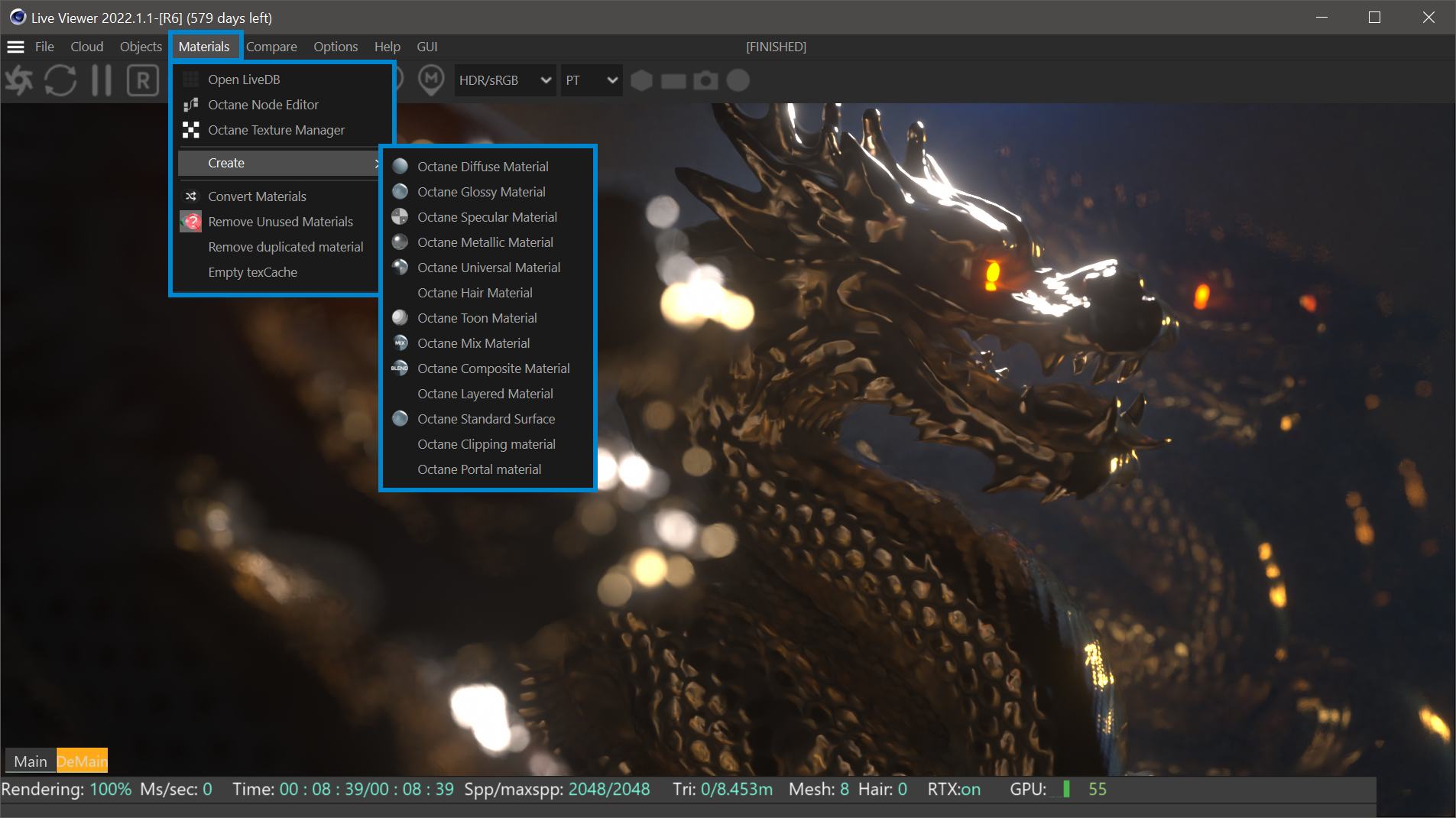Switch to the Main pass tab
1456x818 pixels.
31,761
